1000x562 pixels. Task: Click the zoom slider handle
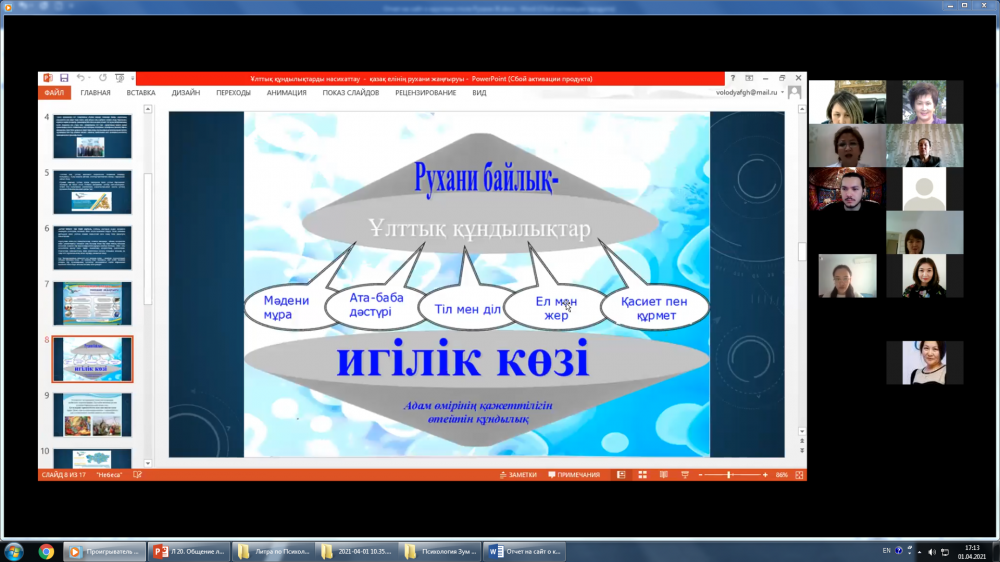(729, 475)
